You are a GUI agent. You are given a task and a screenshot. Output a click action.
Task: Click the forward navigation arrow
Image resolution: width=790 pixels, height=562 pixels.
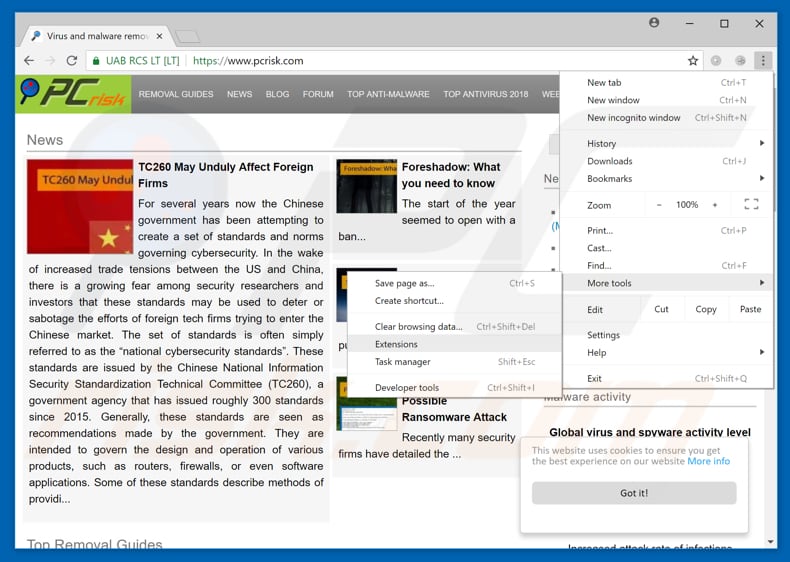pos(50,60)
